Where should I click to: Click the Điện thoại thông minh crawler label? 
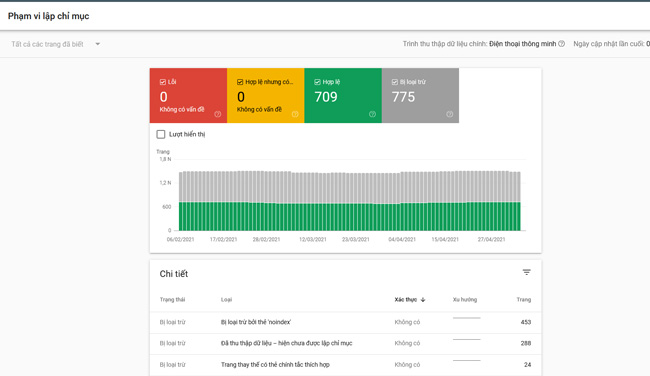coord(522,44)
